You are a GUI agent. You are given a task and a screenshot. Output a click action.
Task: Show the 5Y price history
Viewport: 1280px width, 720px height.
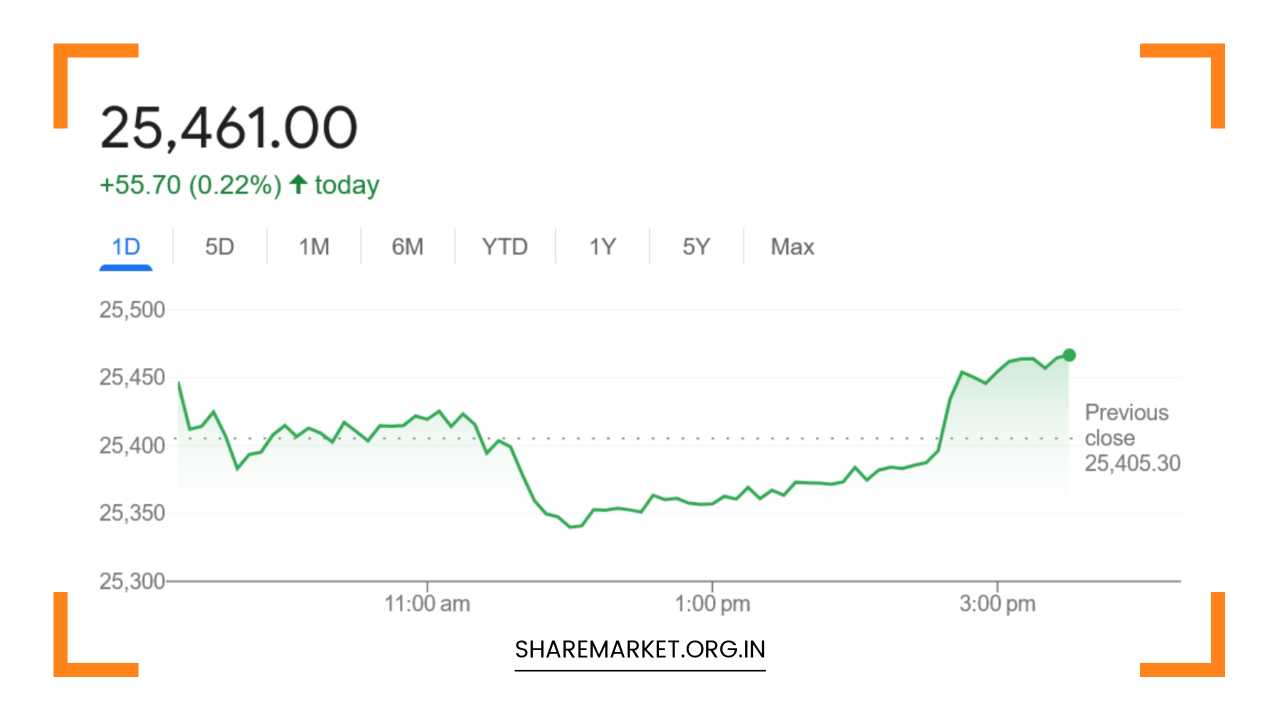pyautogui.click(x=695, y=246)
